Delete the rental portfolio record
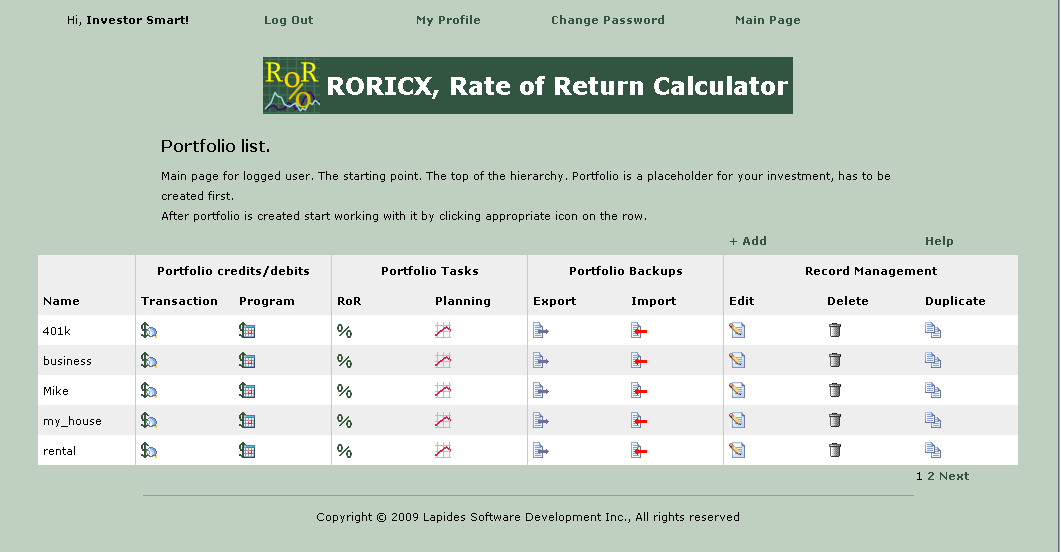This screenshot has height=552, width=1061. pos(835,451)
